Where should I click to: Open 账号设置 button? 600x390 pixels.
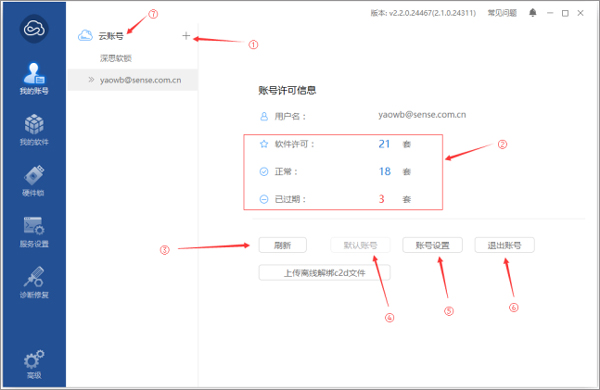(432, 245)
